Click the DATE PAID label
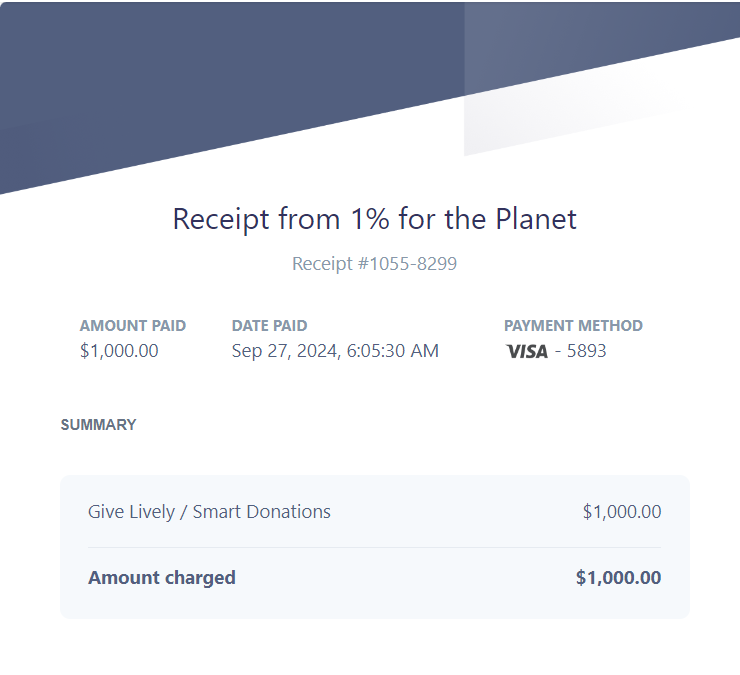740x675 pixels. coord(269,326)
